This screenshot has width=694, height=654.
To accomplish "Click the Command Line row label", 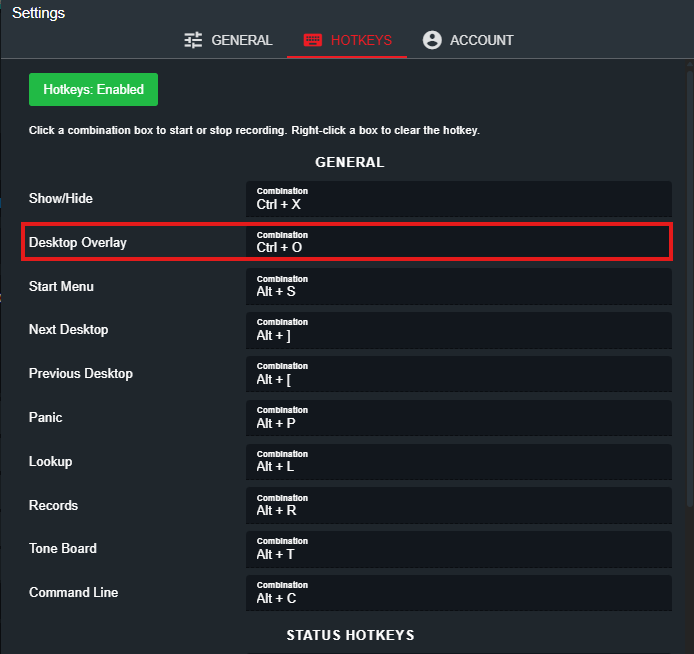I will [73, 592].
